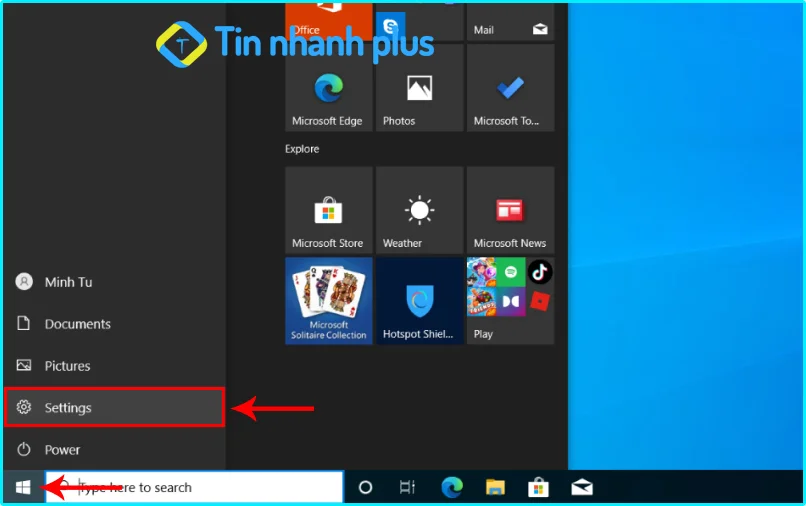The width and height of the screenshot is (806, 506).
Task: Open the Minh Tu account menu
Action: coord(114,282)
